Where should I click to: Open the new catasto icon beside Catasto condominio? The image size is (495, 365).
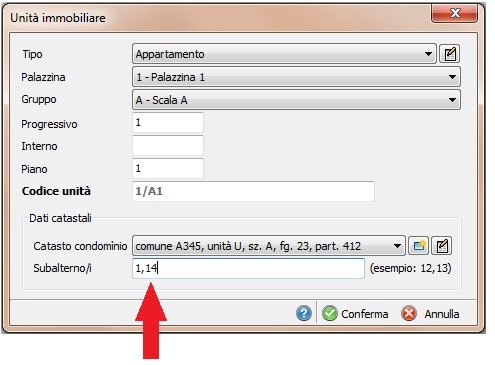(x=419, y=246)
